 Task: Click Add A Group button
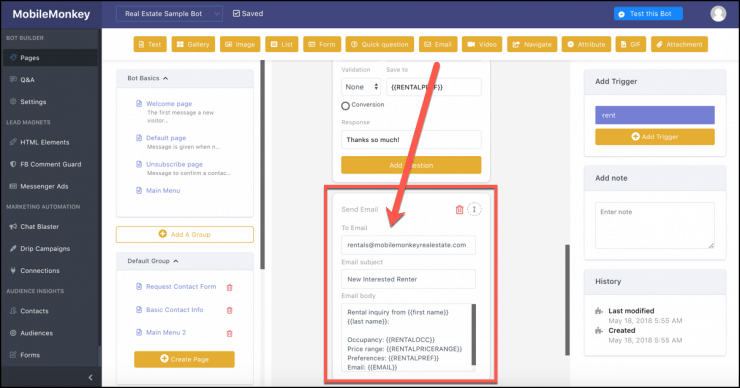(185, 235)
